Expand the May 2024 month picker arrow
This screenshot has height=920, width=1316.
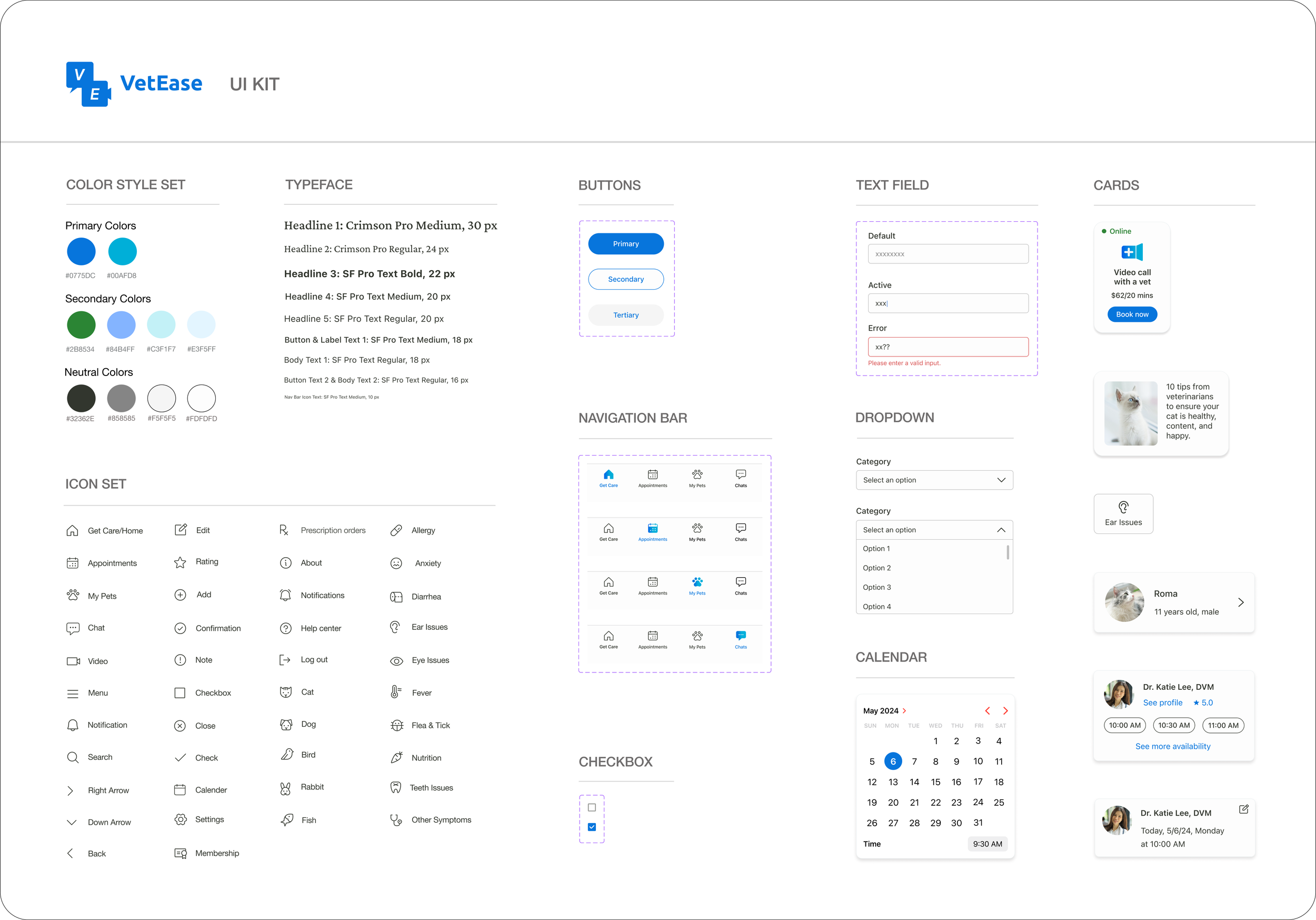[x=904, y=710]
